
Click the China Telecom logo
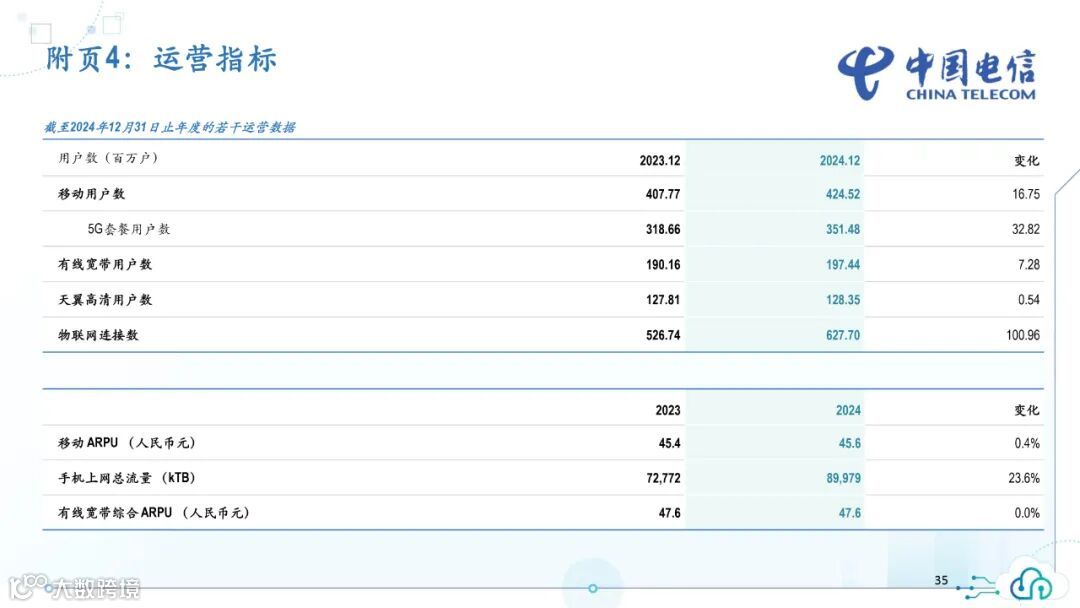click(x=937, y=74)
